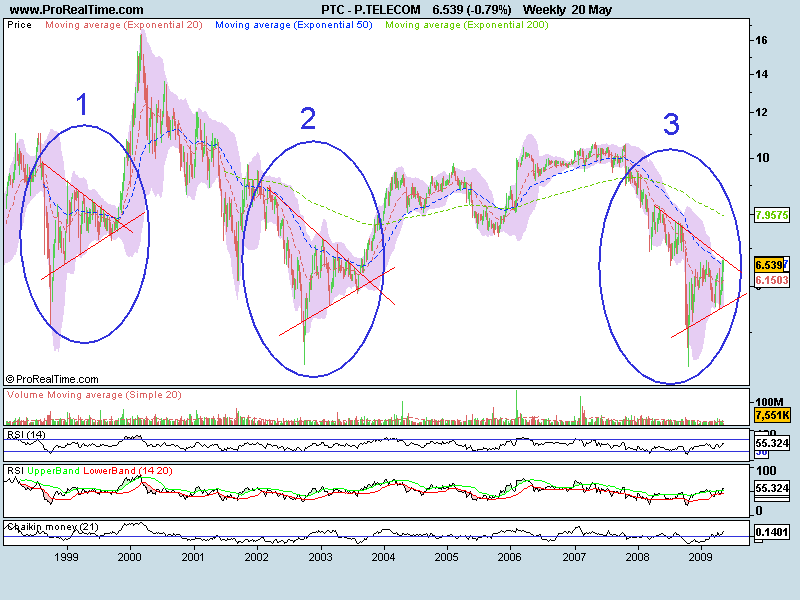Click the 100M volume axis label

769,402
